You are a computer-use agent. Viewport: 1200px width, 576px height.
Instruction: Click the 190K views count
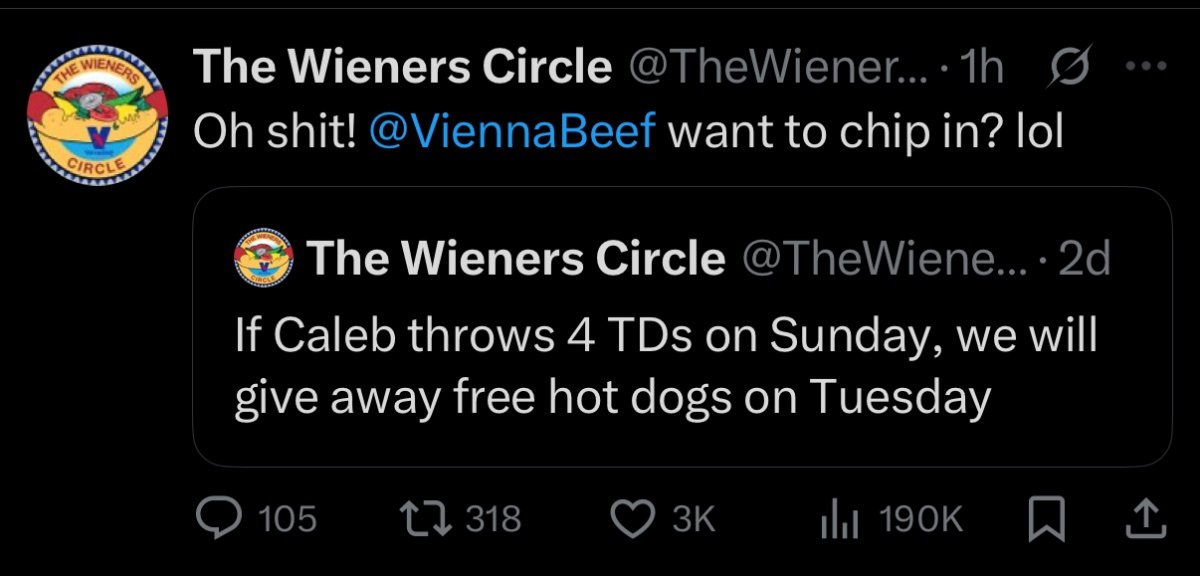(x=919, y=518)
